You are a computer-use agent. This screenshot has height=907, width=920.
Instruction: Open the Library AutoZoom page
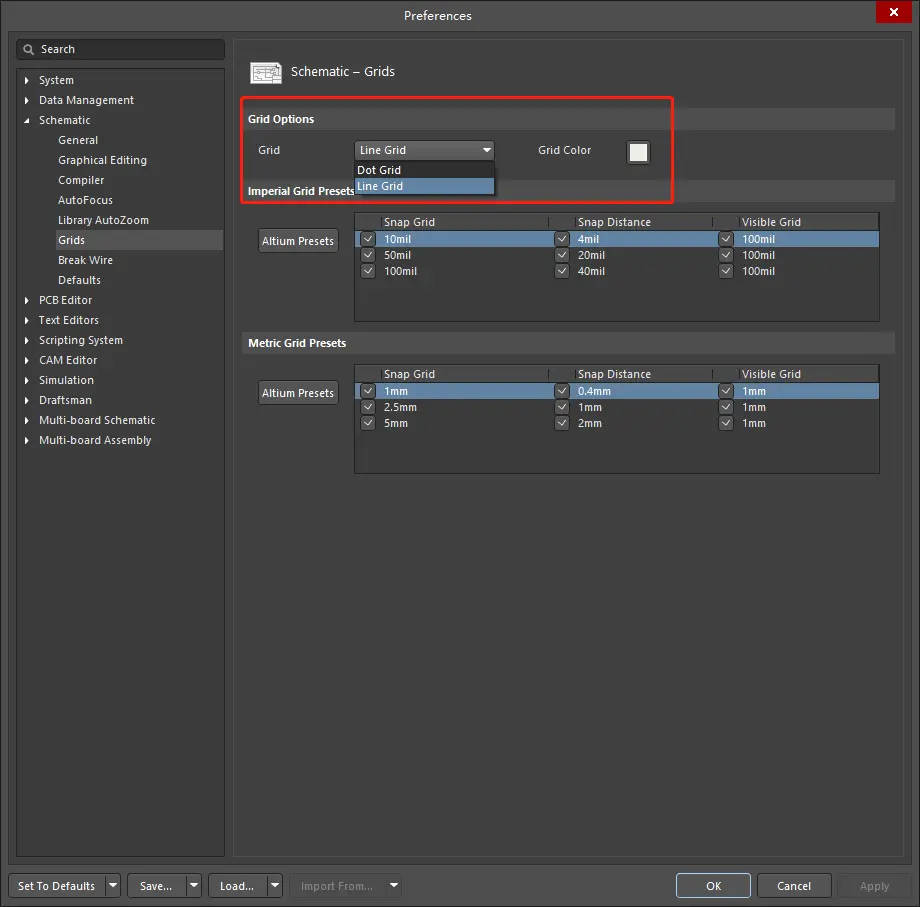[x=103, y=220]
